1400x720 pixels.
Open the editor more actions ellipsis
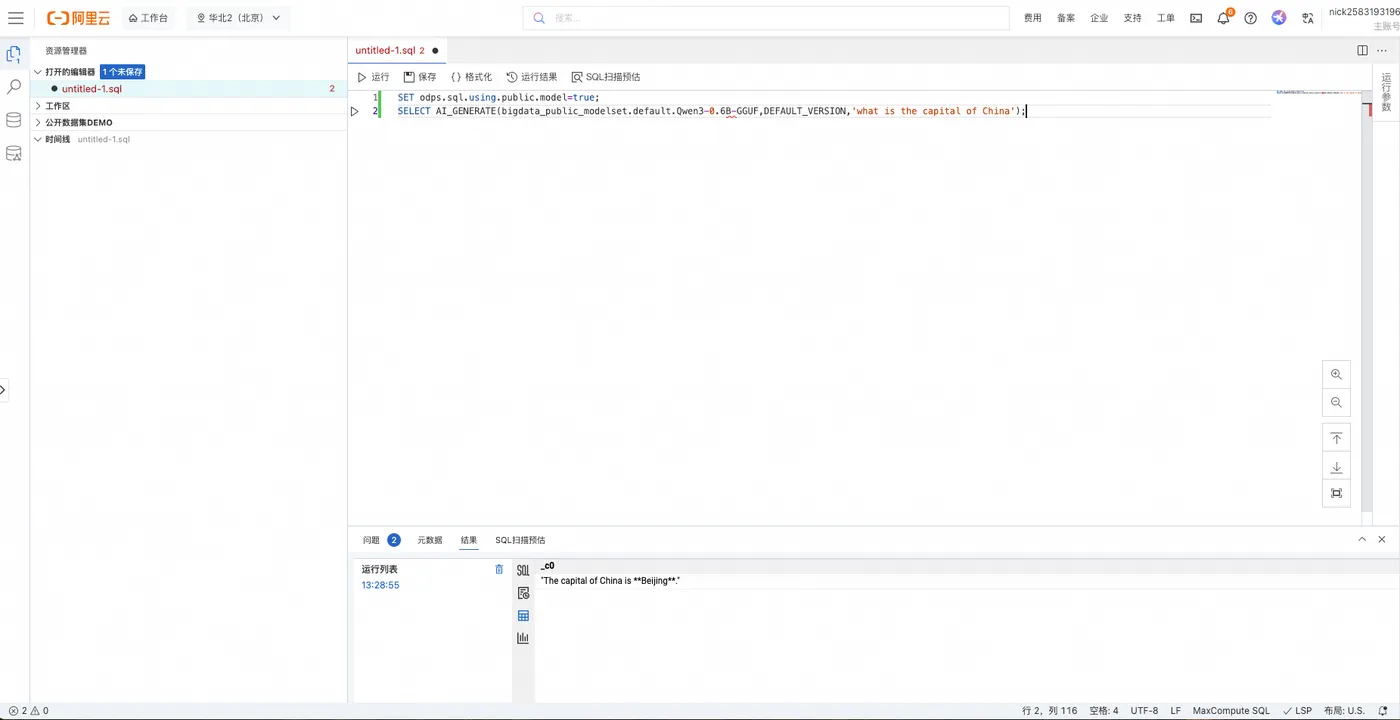click(x=1382, y=50)
